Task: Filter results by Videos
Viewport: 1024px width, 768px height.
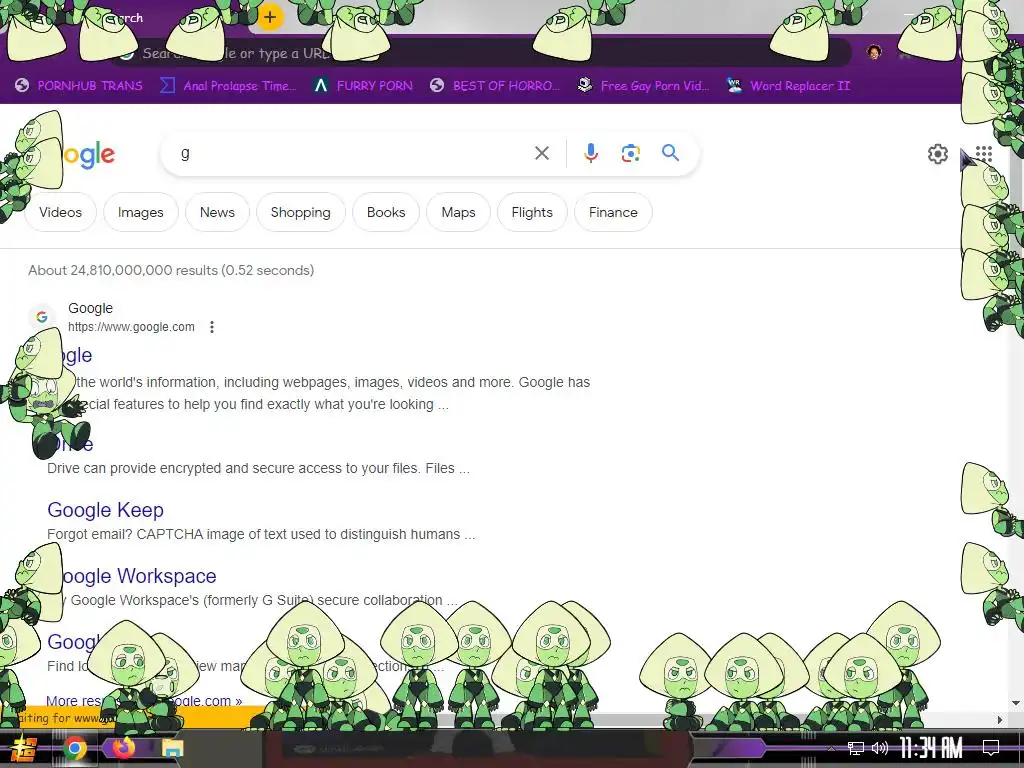Action: tap(60, 212)
